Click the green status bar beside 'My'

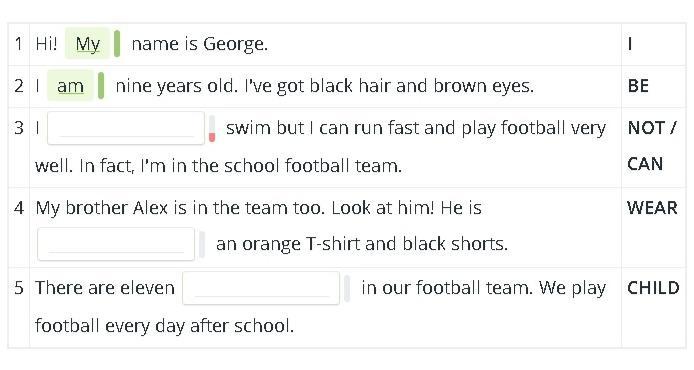coord(117,43)
